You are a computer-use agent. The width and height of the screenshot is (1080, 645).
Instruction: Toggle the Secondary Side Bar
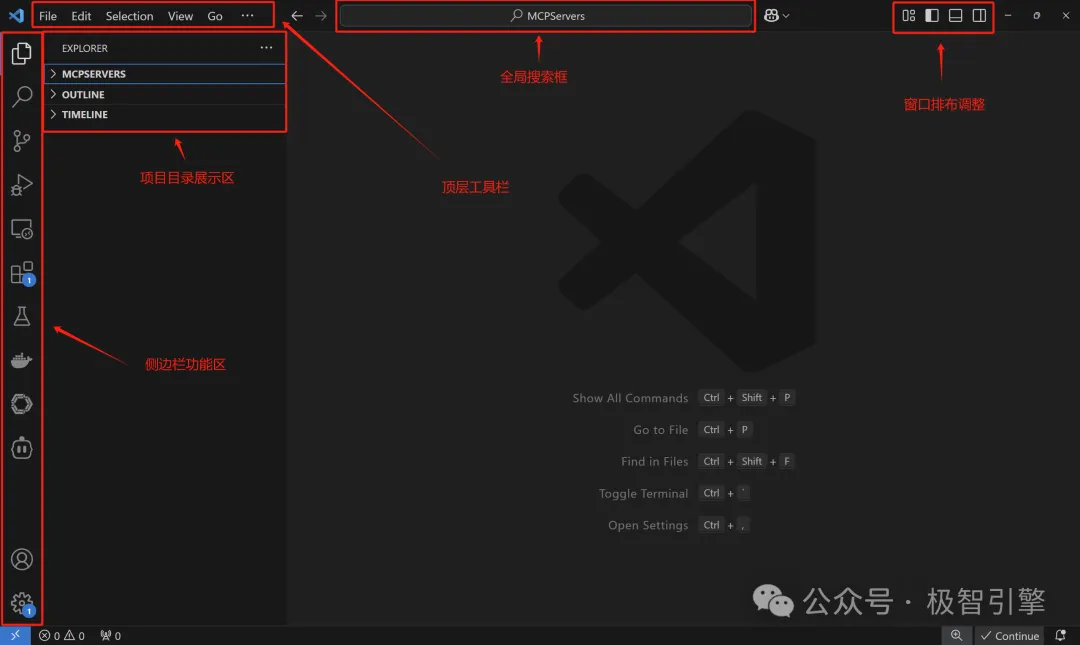coord(979,15)
